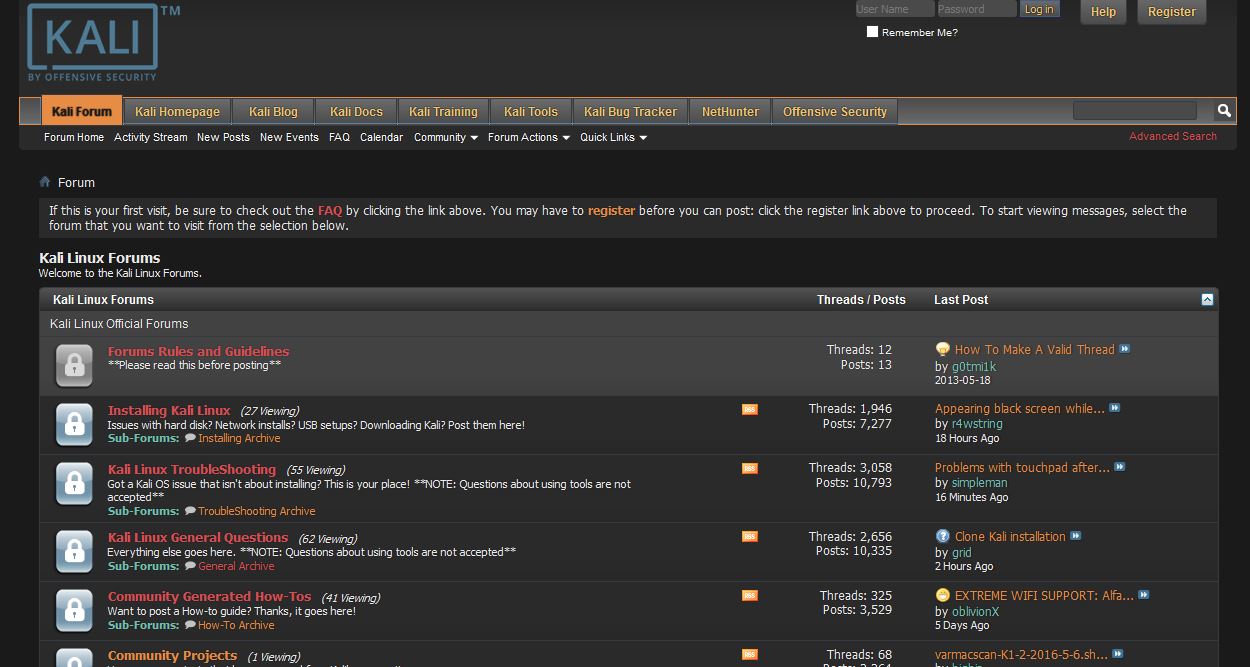Screen dimensions: 1250x667
Task: Open the Kali Blog tab
Action: click(x=273, y=111)
